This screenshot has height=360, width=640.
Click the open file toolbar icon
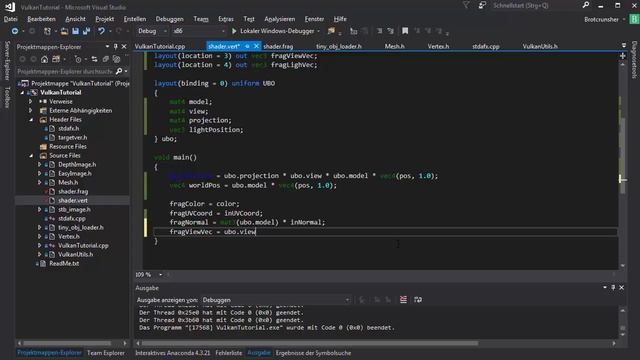[64, 31]
